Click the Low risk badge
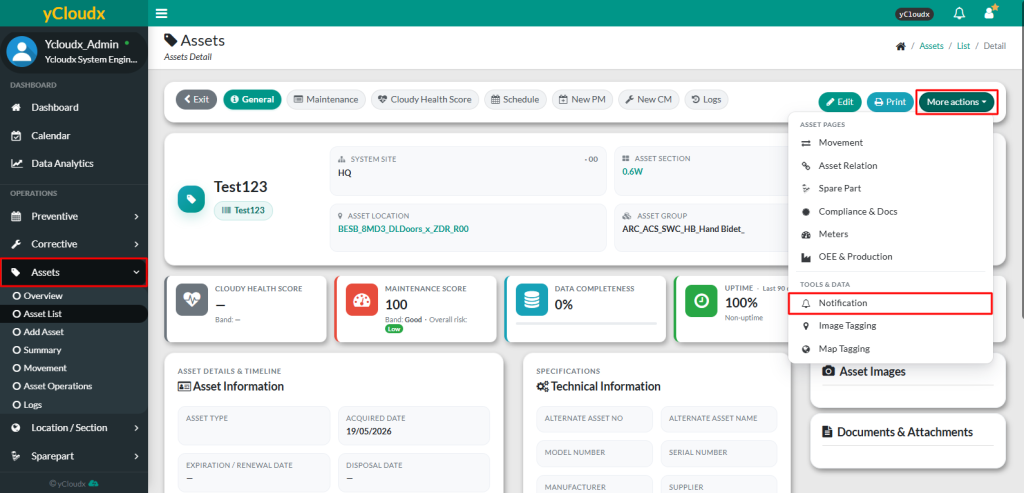This screenshot has height=493, width=1024. click(x=394, y=329)
